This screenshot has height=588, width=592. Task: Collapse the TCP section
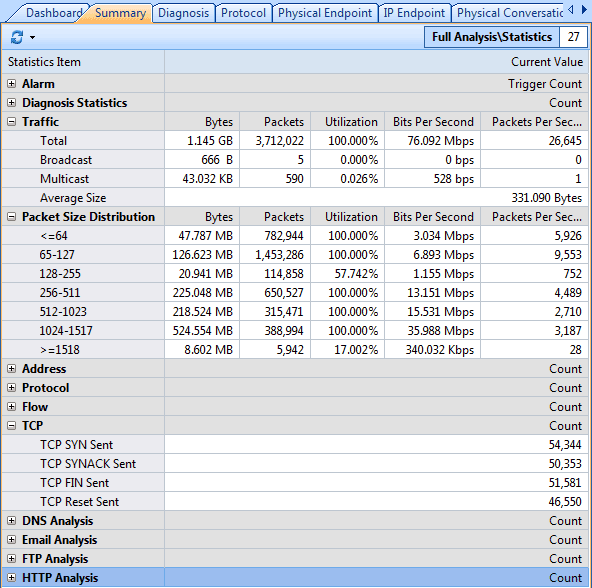click(12, 426)
